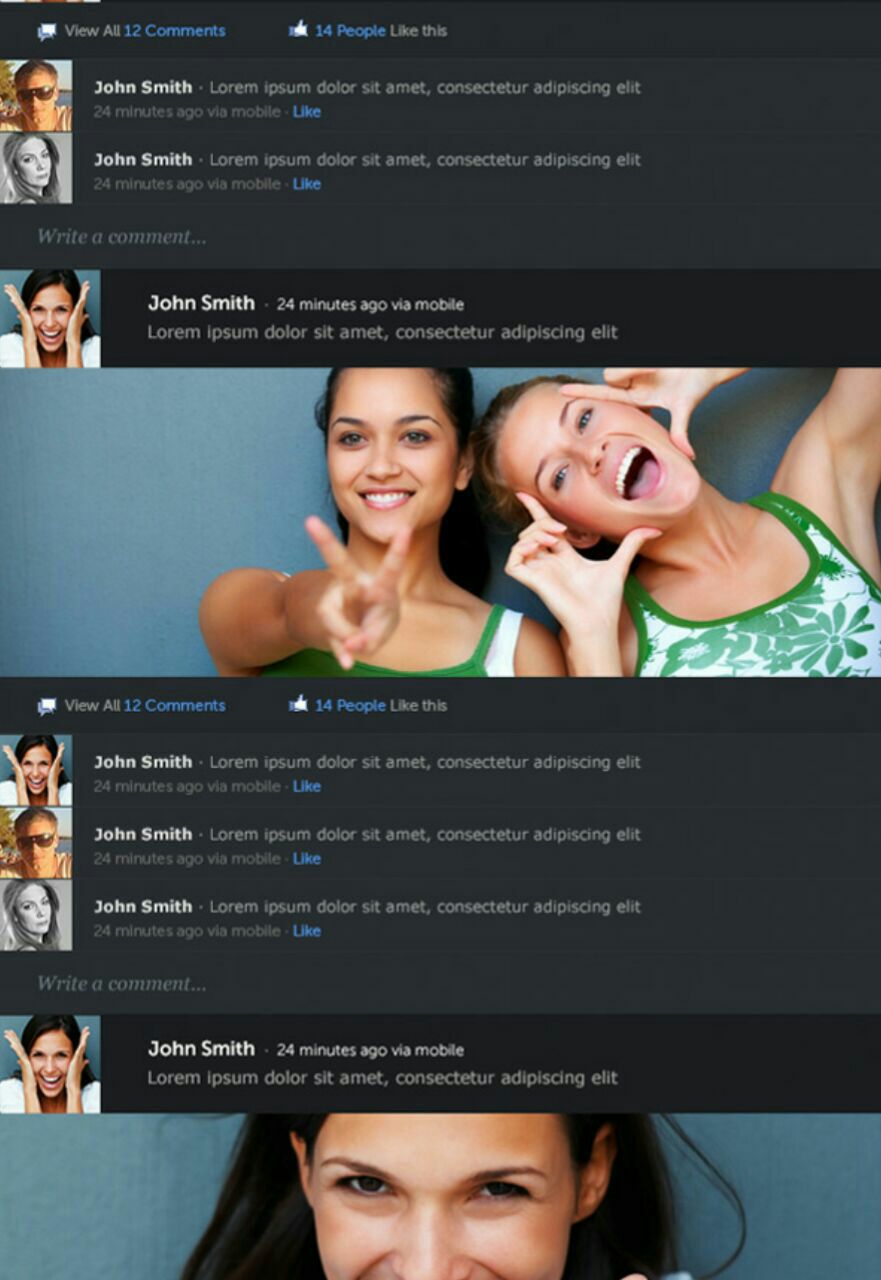Open John Smith's name above the close-up woman photo

201,1049
